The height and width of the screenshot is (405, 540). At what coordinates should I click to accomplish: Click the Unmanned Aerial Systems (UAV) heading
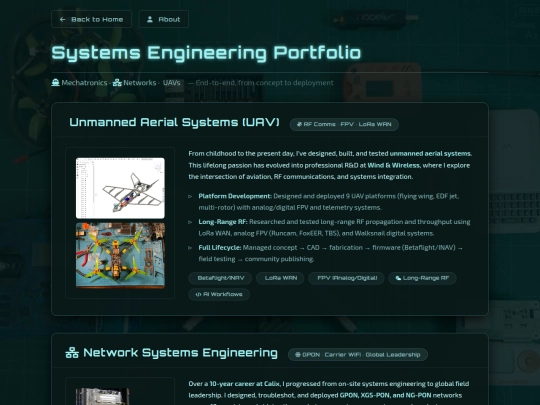pyautogui.click(x=174, y=122)
